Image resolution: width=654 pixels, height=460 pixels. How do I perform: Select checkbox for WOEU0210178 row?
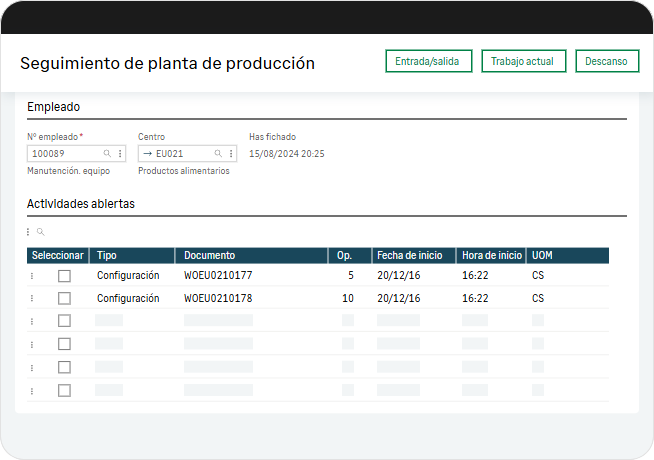64,298
